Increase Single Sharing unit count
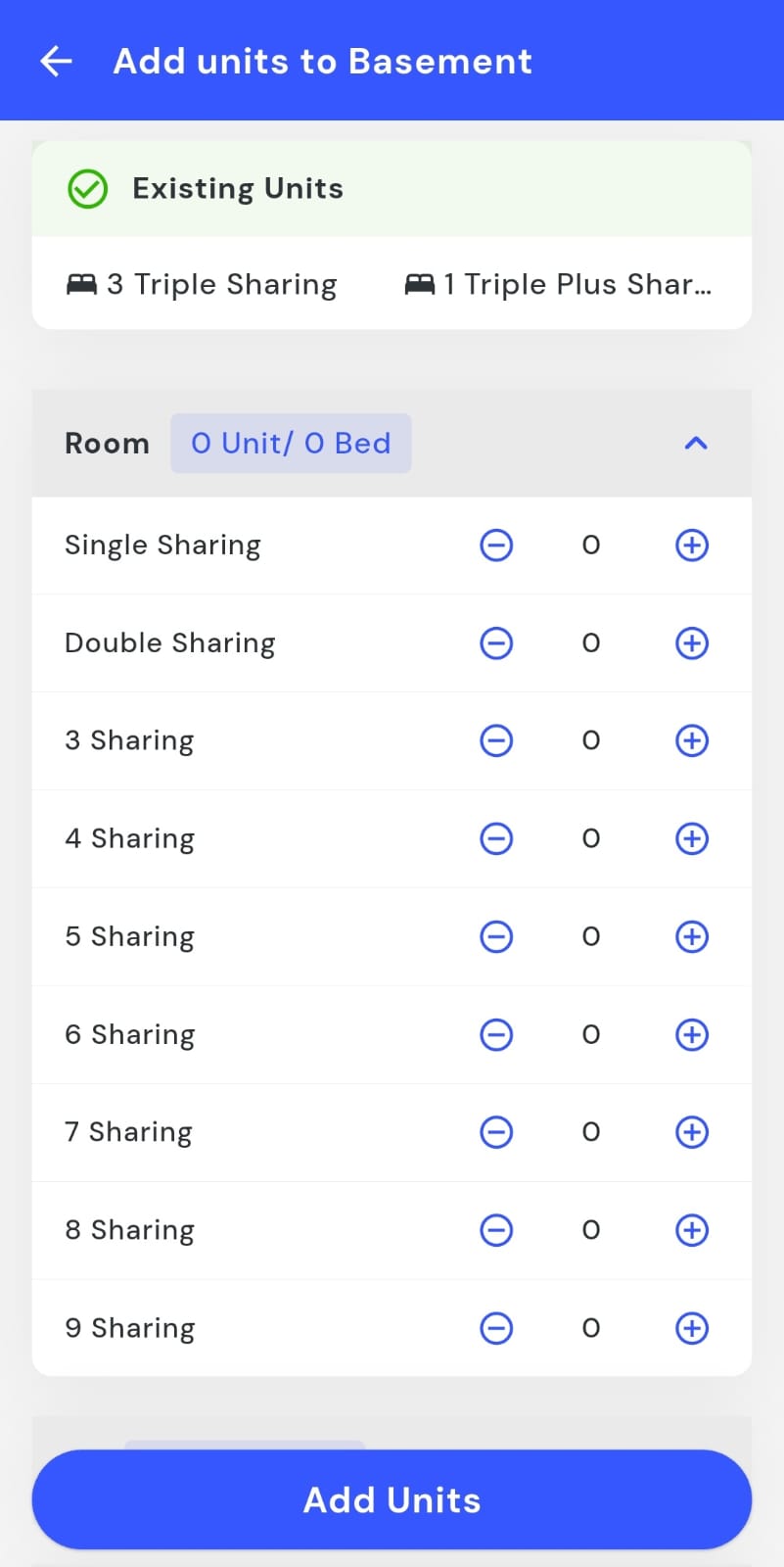 [692, 546]
